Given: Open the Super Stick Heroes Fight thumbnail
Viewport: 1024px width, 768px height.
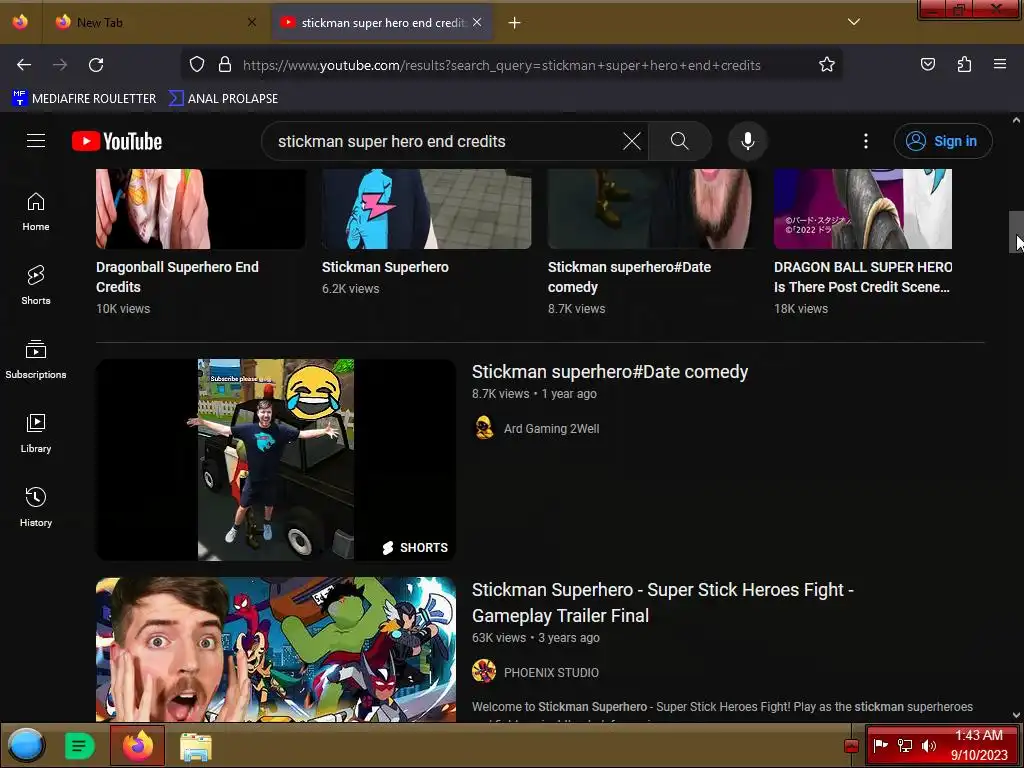Looking at the screenshot, I should (276, 649).
